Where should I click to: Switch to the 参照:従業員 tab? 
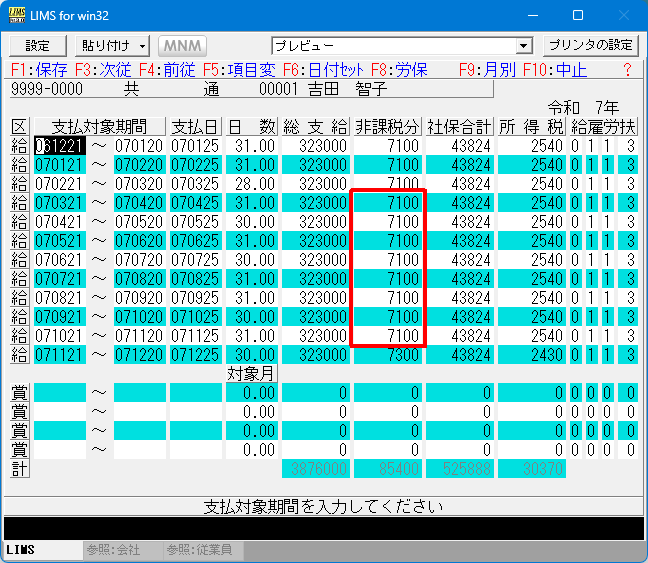[199, 551]
